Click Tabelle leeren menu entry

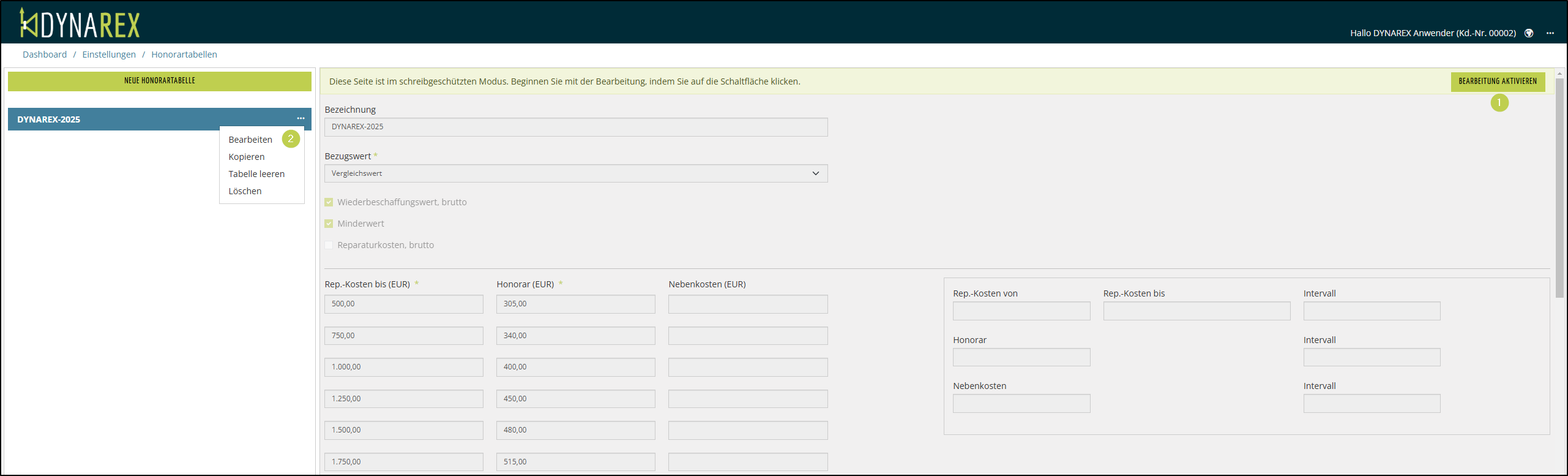coord(256,174)
